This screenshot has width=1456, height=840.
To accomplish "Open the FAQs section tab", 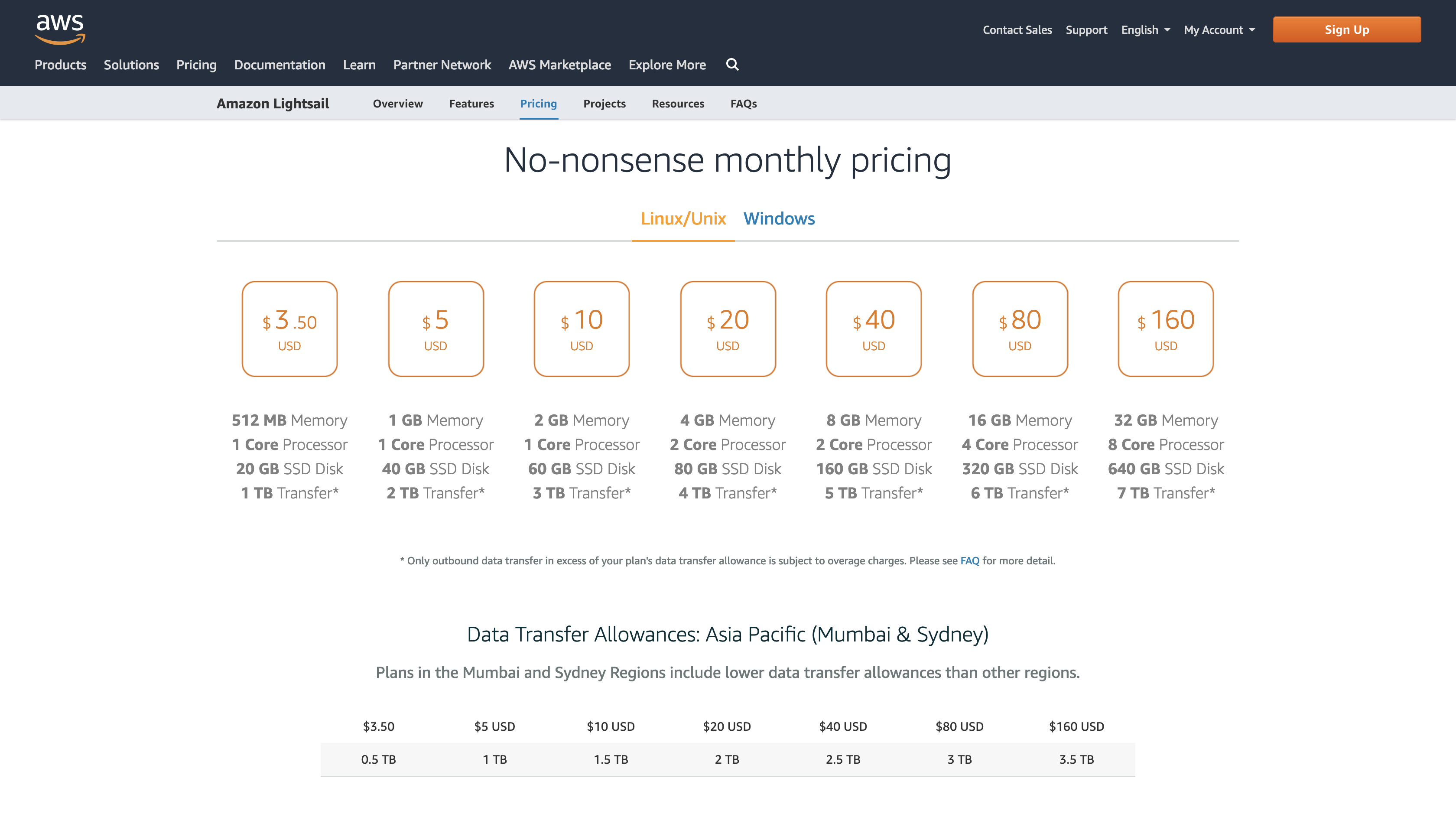I will pyautogui.click(x=743, y=104).
